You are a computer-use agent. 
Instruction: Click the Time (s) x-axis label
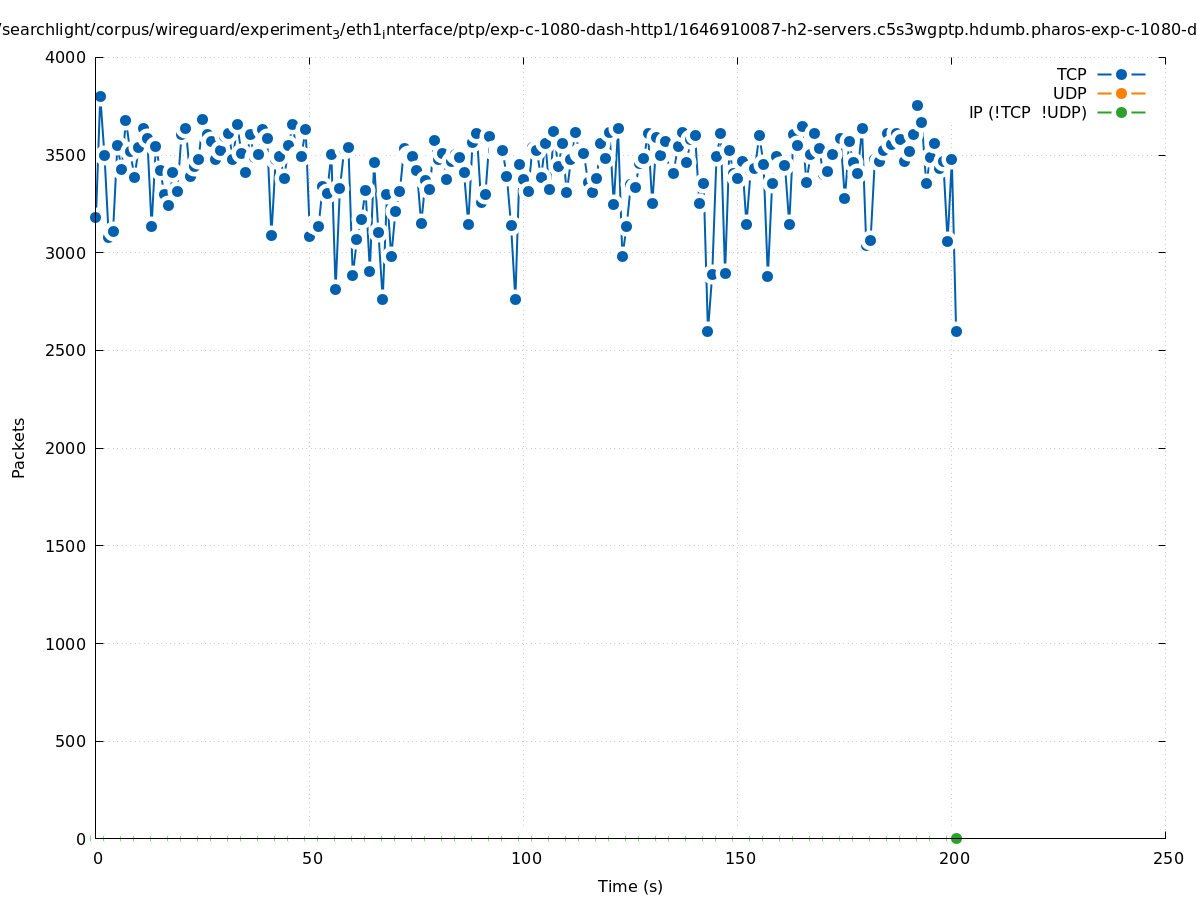click(x=630, y=887)
